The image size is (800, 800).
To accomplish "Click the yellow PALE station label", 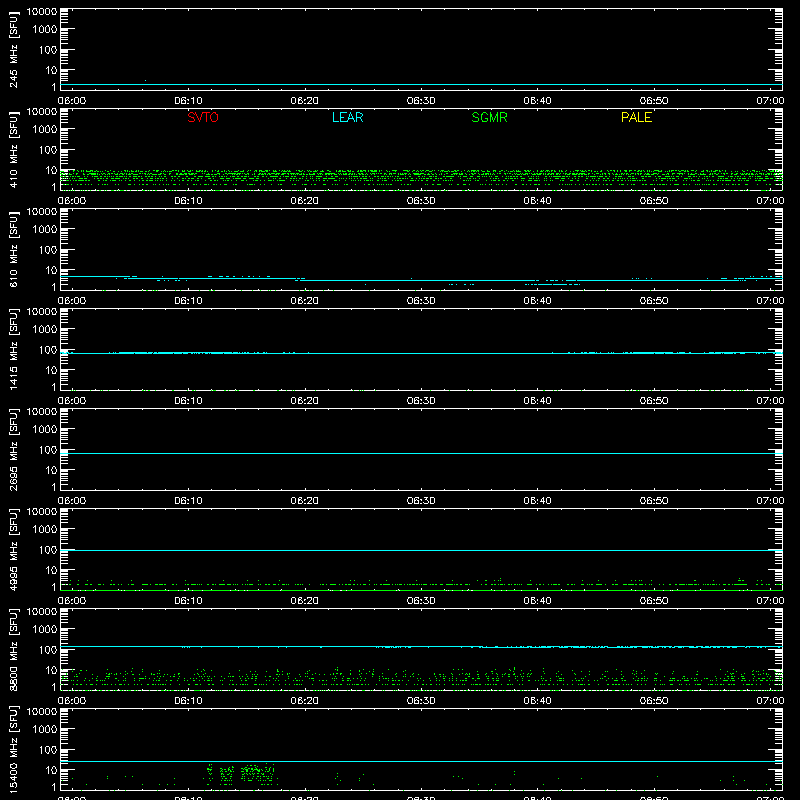I will click(x=636, y=117).
